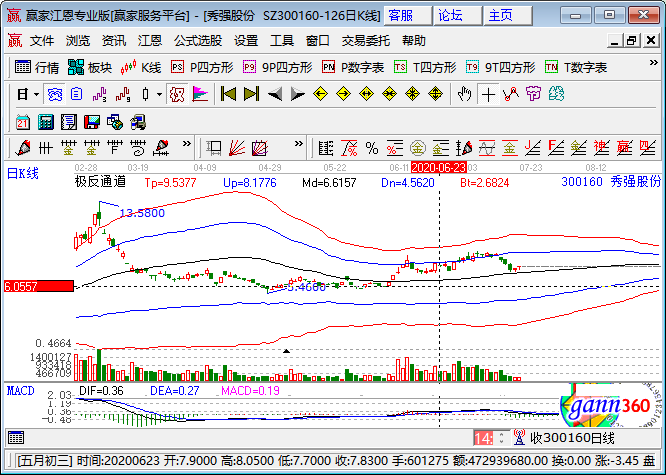Screen dimensions: 666x475
Task: Click the MACD indicator label
Action: point(20,390)
